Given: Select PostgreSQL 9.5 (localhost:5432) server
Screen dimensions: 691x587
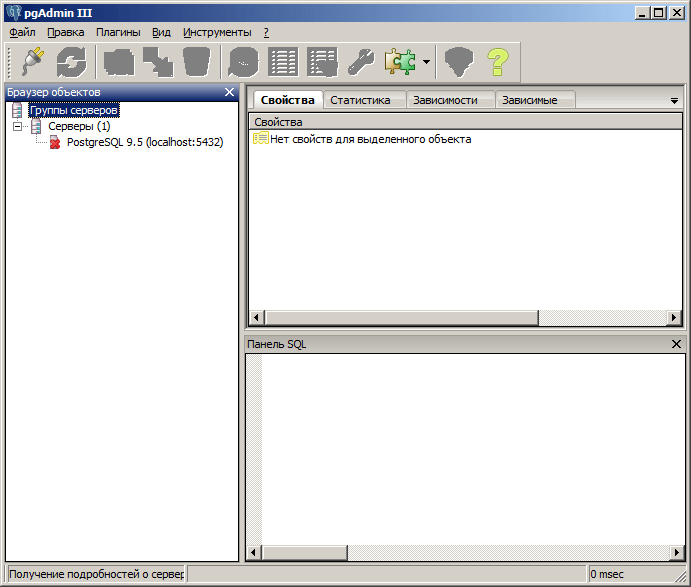Looking at the screenshot, I should click(x=145, y=142).
